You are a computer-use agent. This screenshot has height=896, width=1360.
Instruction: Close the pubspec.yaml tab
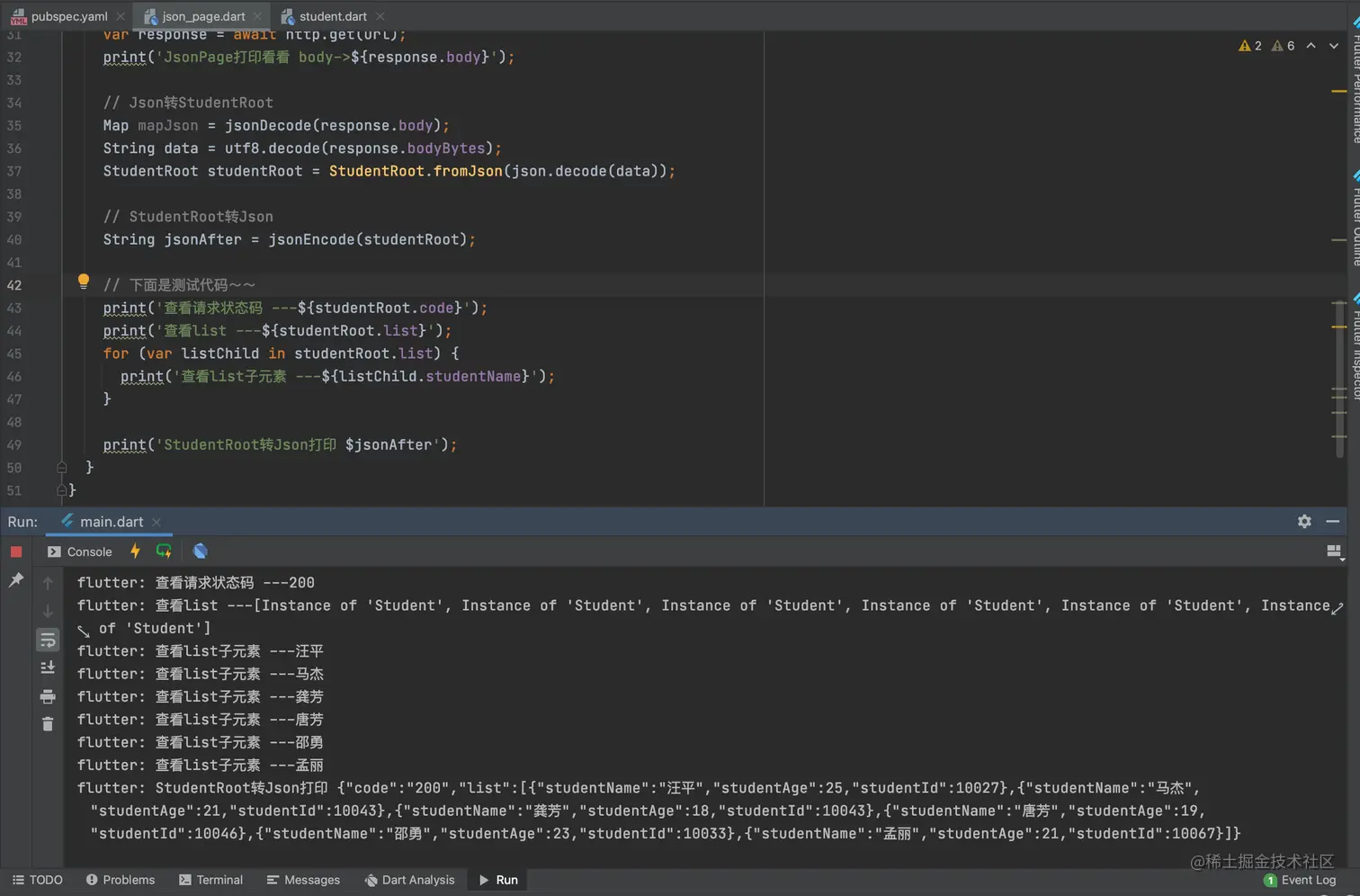click(x=121, y=16)
